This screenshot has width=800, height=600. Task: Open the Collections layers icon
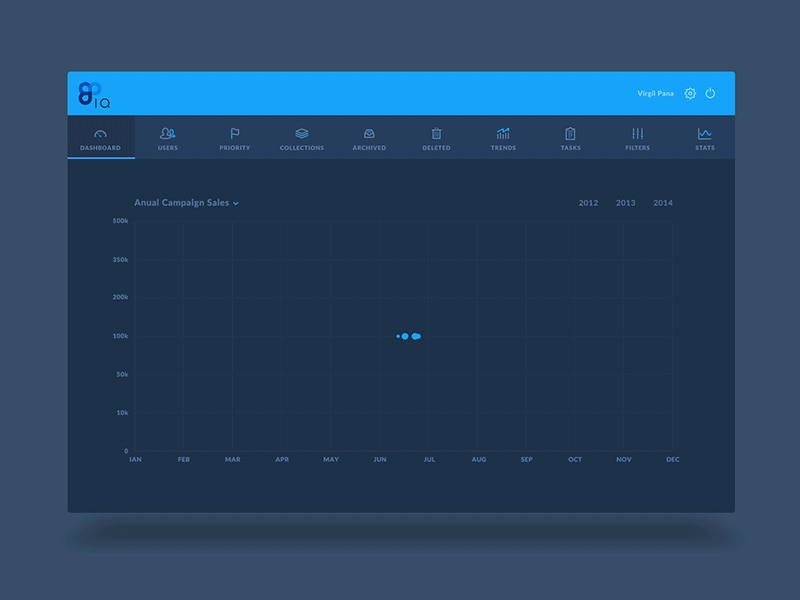point(302,134)
